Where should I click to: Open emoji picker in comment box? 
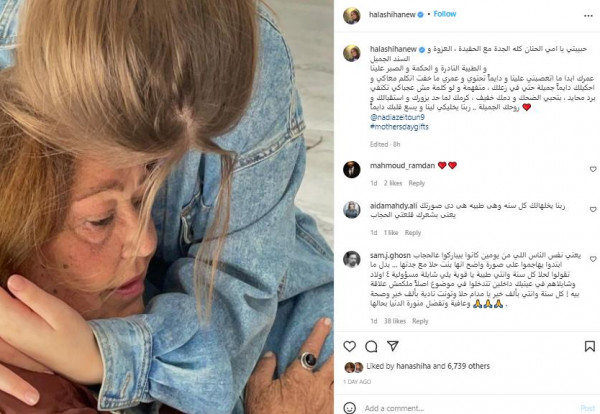coord(349,408)
